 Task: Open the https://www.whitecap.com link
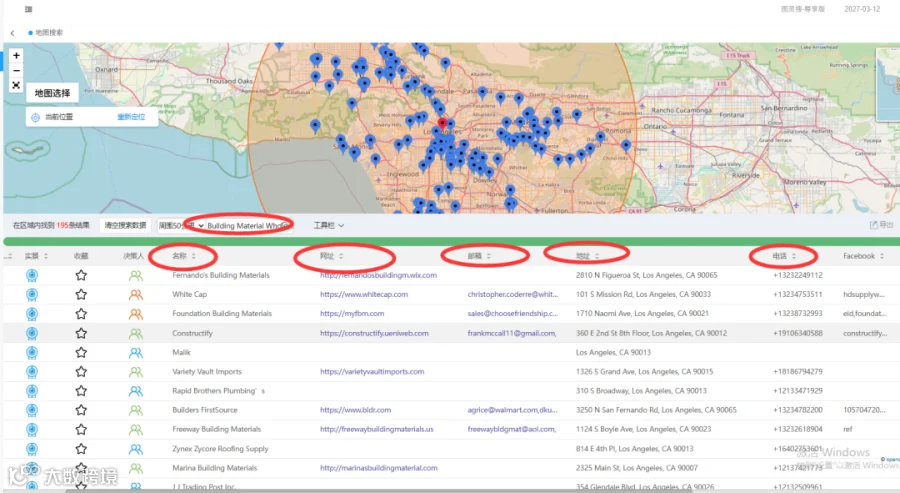tap(364, 294)
